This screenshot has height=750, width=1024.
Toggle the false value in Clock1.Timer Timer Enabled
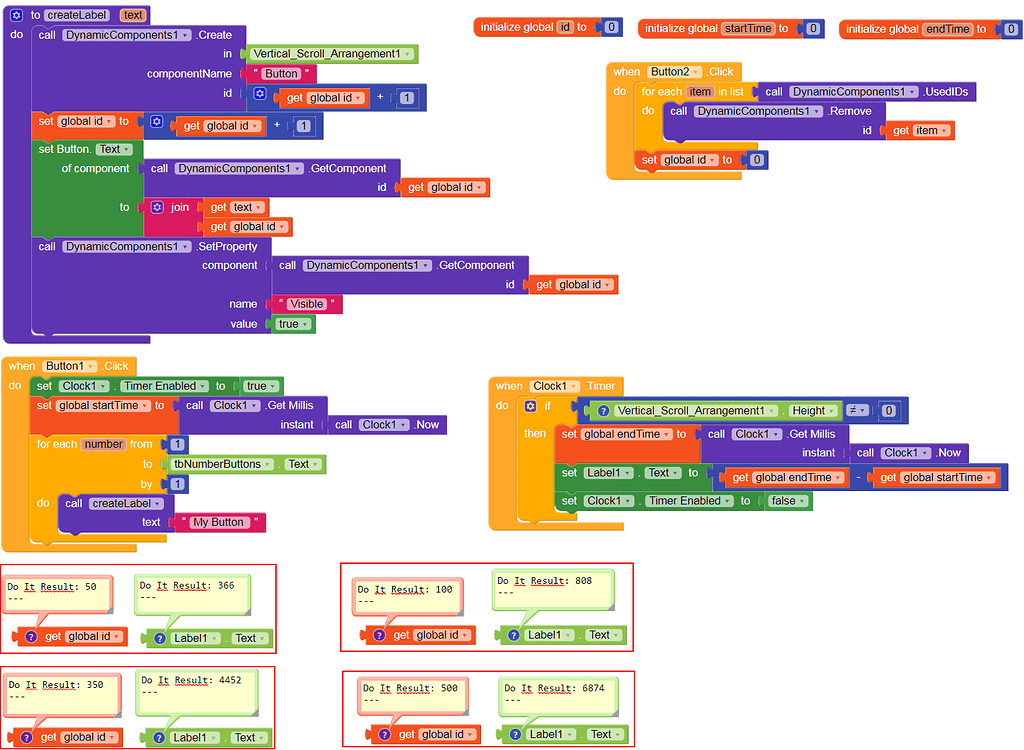point(789,501)
